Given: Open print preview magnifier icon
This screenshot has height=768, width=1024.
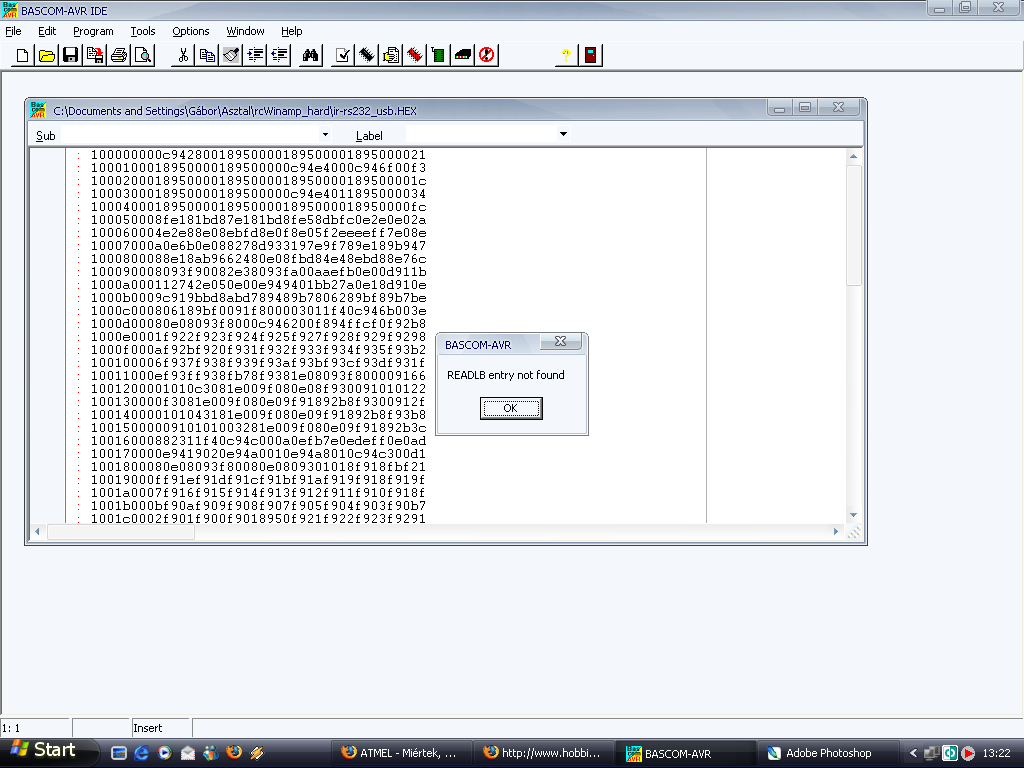Looking at the screenshot, I should (x=143, y=56).
